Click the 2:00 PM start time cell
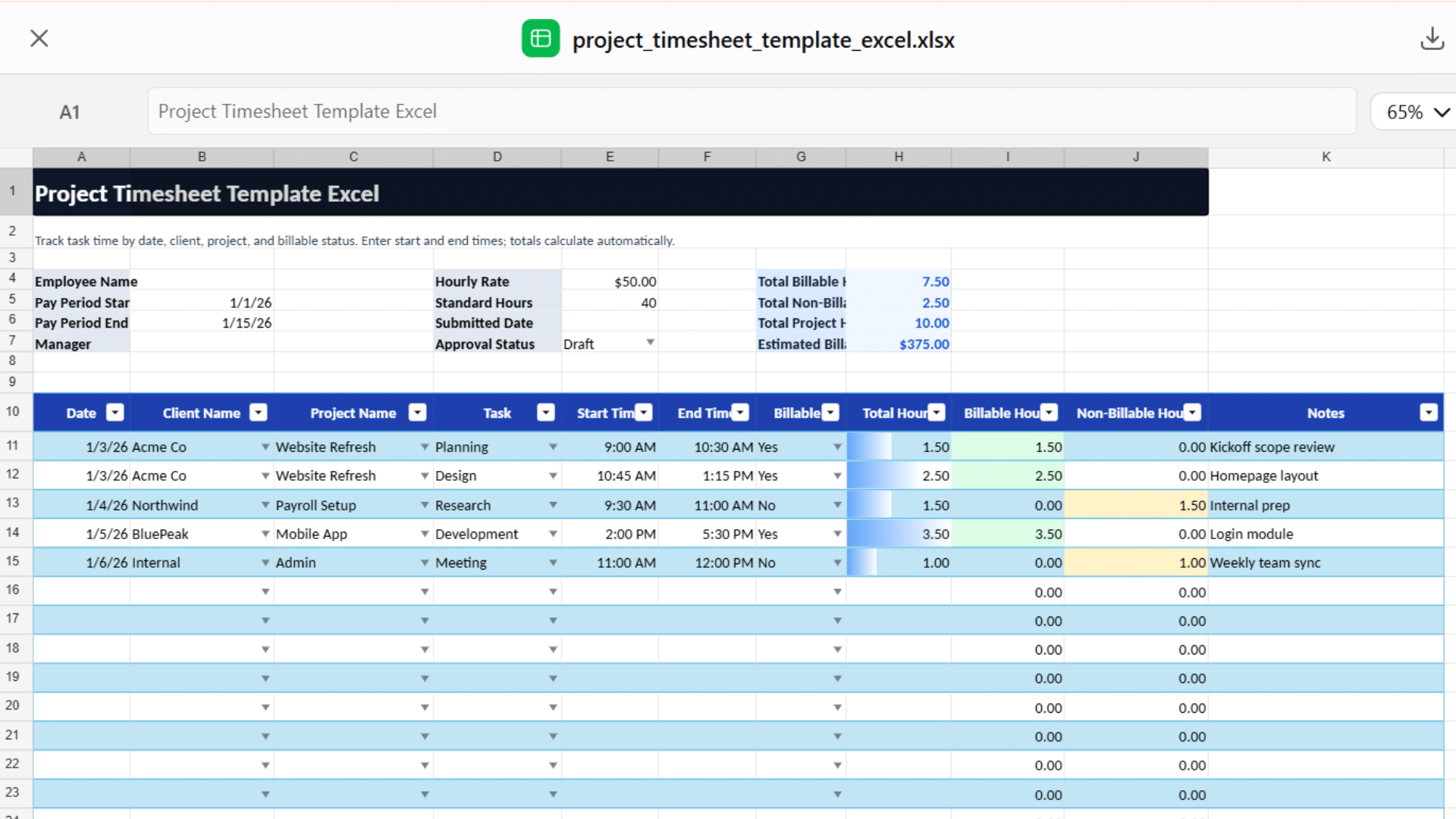Viewport: 1456px width, 819px height. [610, 534]
